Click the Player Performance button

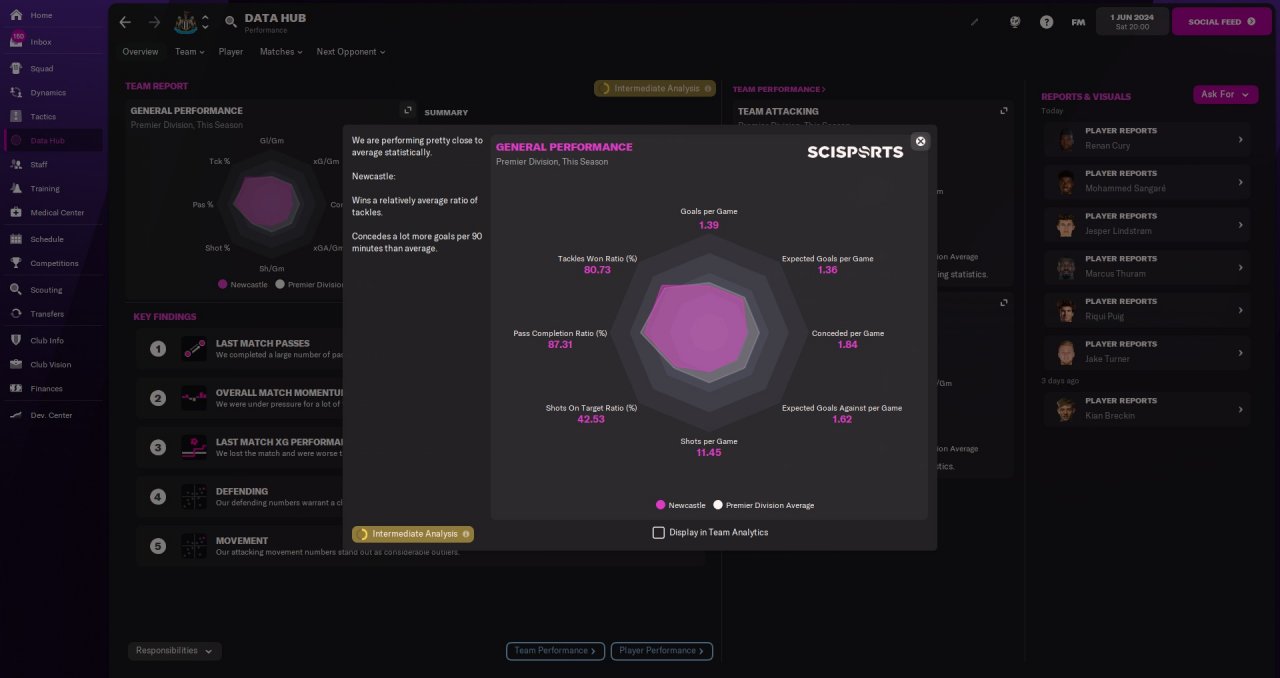pyautogui.click(x=662, y=651)
